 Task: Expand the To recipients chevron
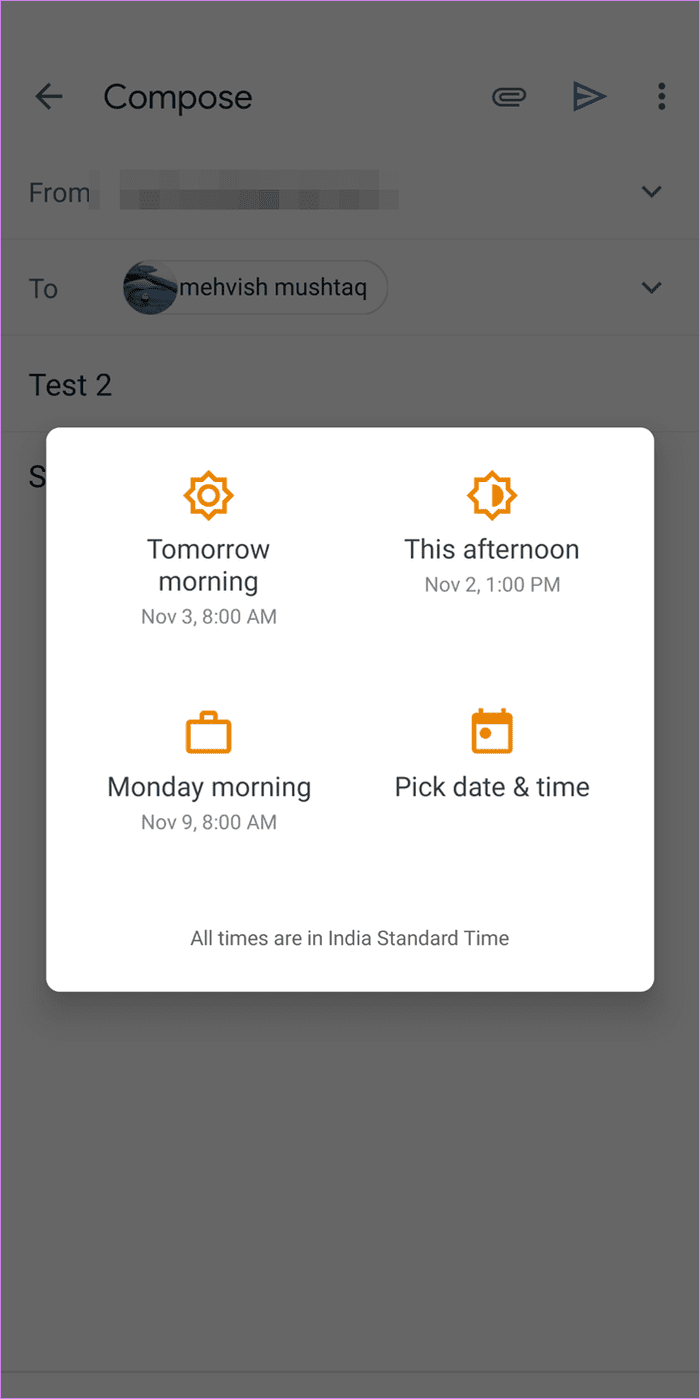click(x=652, y=288)
